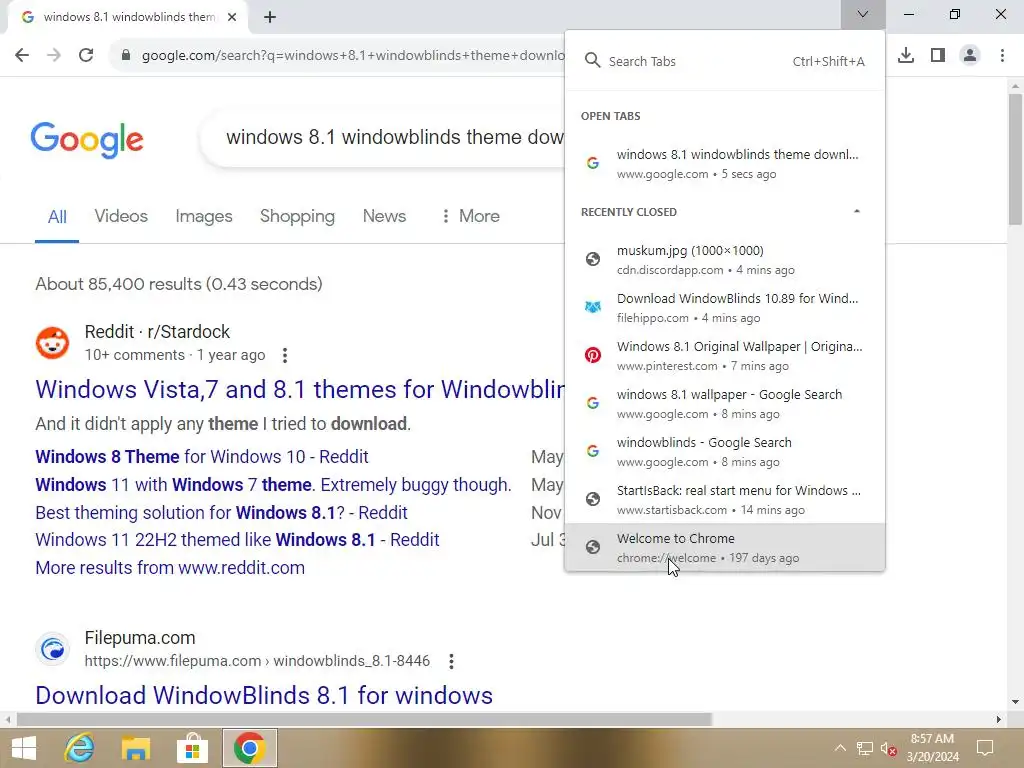The height and width of the screenshot is (768, 1024).
Task: Open options dots for Filepuma result
Action: [x=451, y=661]
